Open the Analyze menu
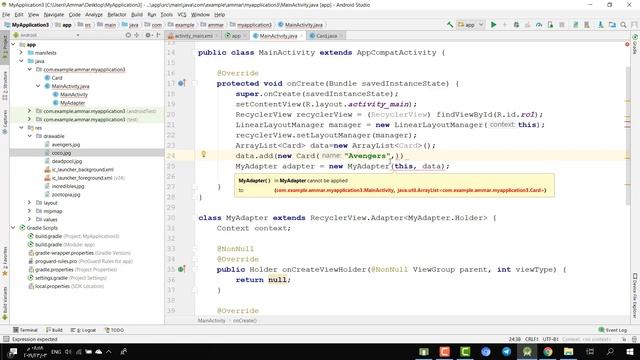The width and height of the screenshot is (640, 360). [93, 14]
